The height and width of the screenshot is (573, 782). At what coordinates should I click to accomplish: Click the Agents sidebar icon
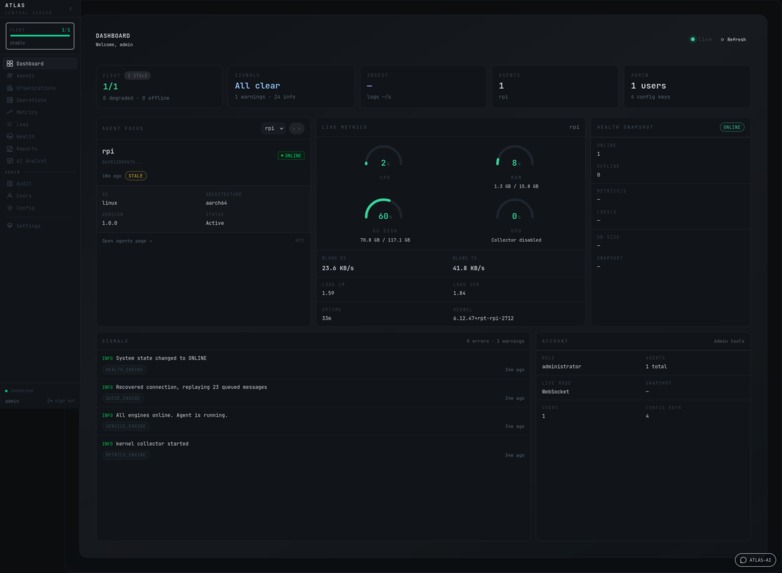pos(9,76)
